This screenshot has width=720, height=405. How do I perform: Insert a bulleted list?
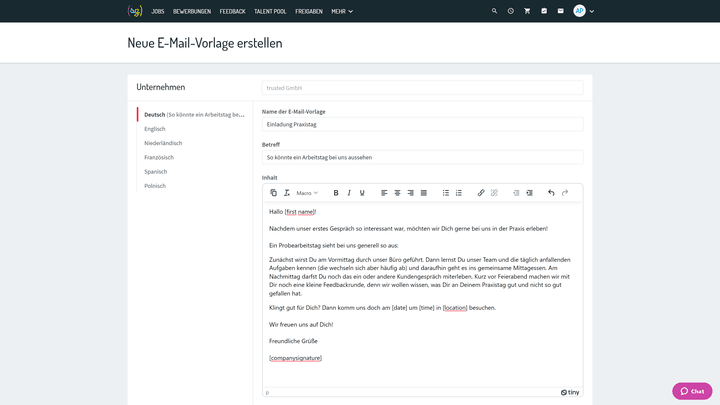pyautogui.click(x=446, y=193)
